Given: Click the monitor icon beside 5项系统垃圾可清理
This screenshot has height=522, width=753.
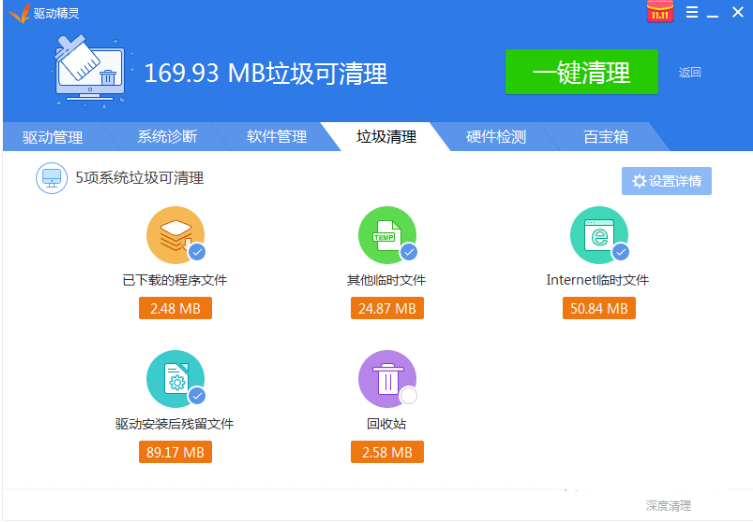Looking at the screenshot, I should pyautogui.click(x=51, y=178).
